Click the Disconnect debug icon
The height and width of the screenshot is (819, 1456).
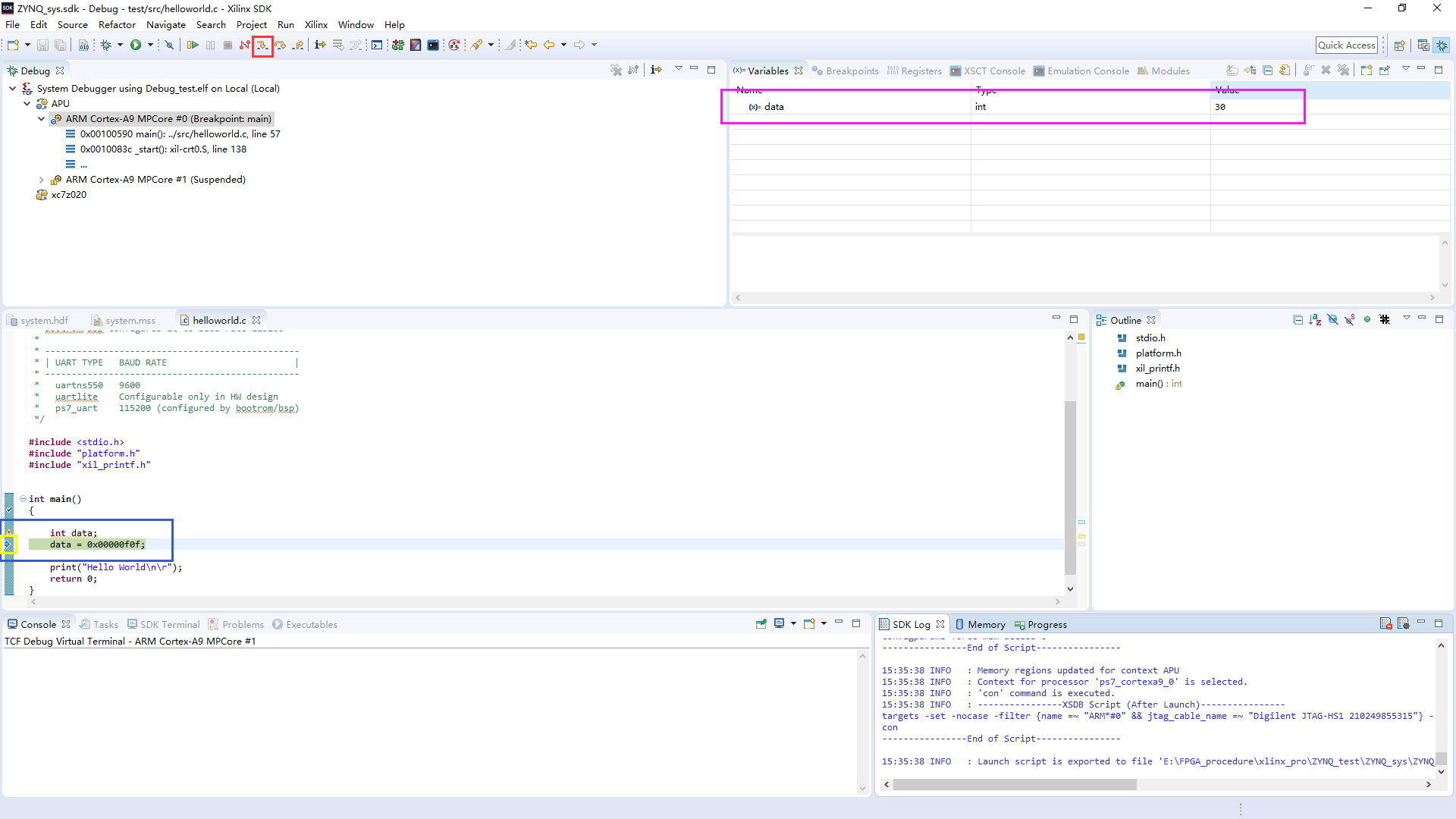(244, 45)
